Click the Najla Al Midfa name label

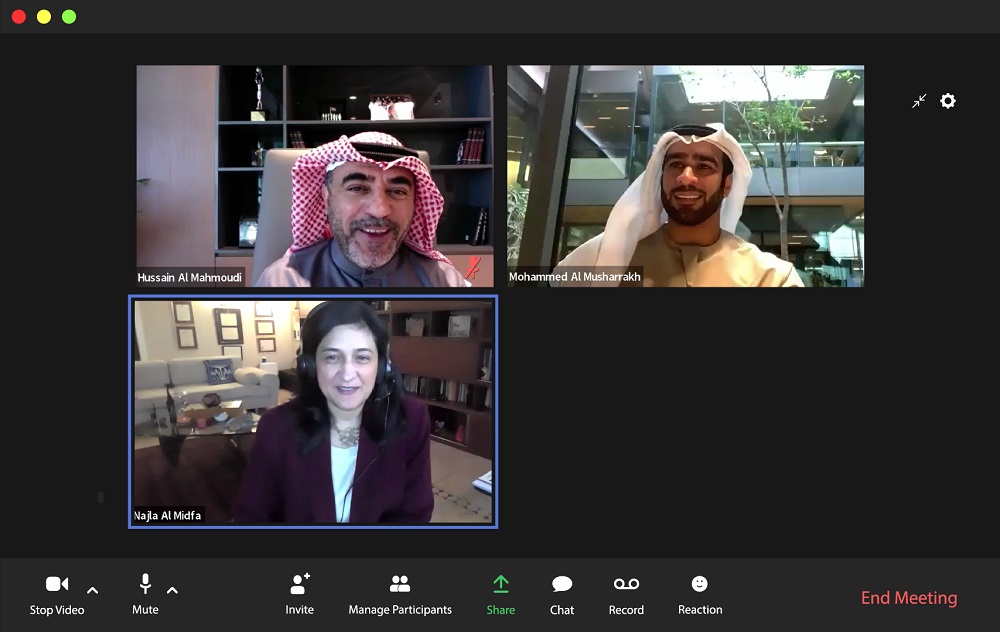coord(169,516)
